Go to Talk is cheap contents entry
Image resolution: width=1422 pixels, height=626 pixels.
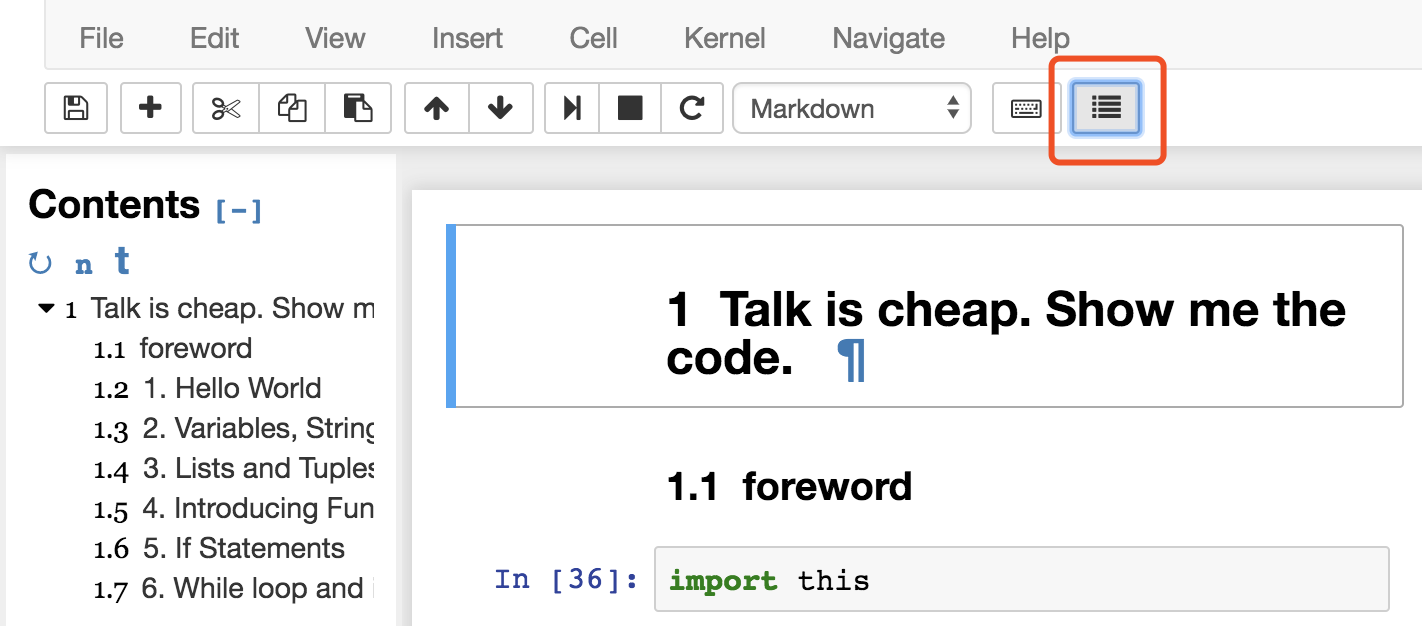pos(232,308)
